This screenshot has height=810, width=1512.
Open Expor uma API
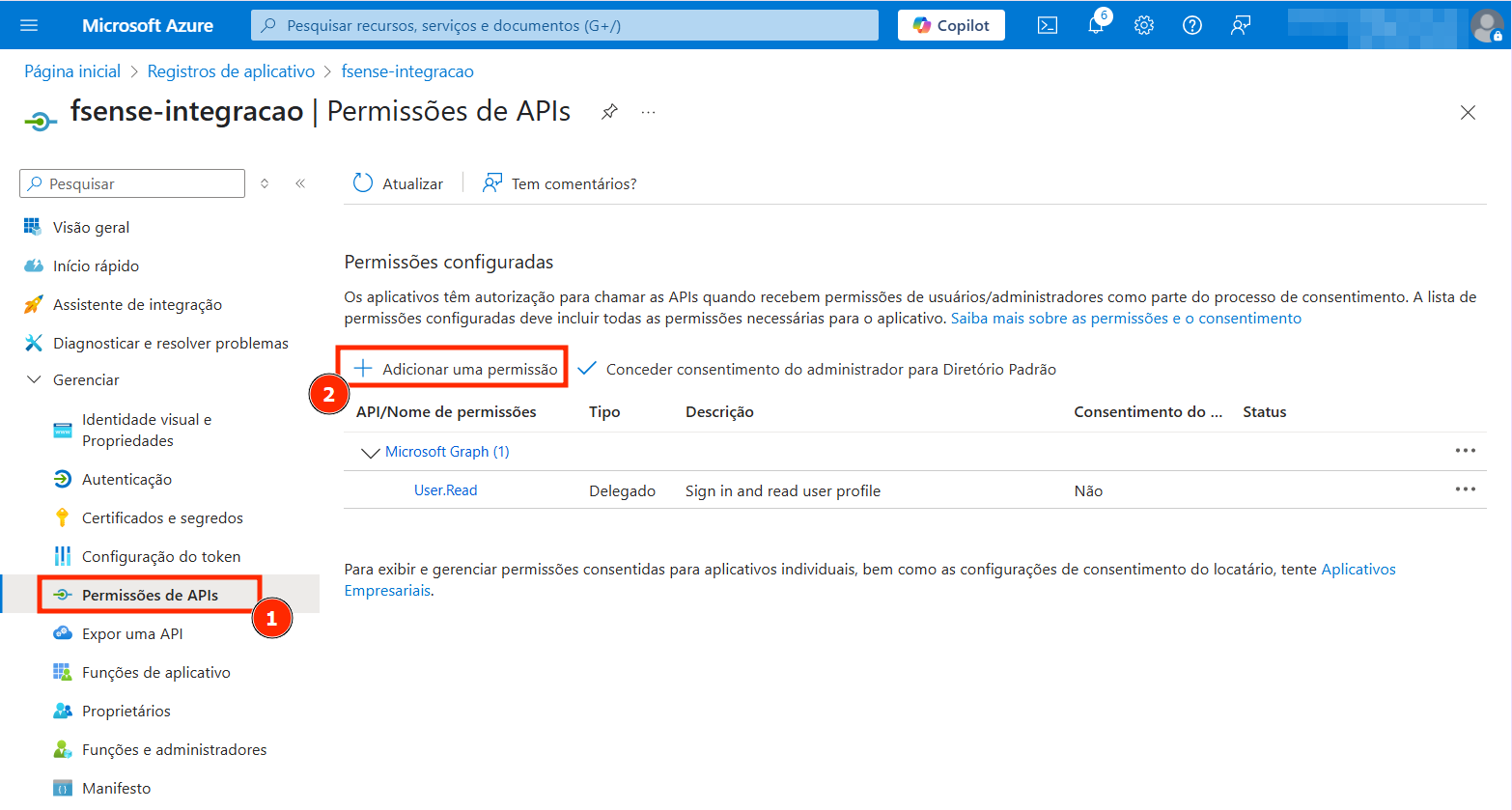[x=132, y=633]
